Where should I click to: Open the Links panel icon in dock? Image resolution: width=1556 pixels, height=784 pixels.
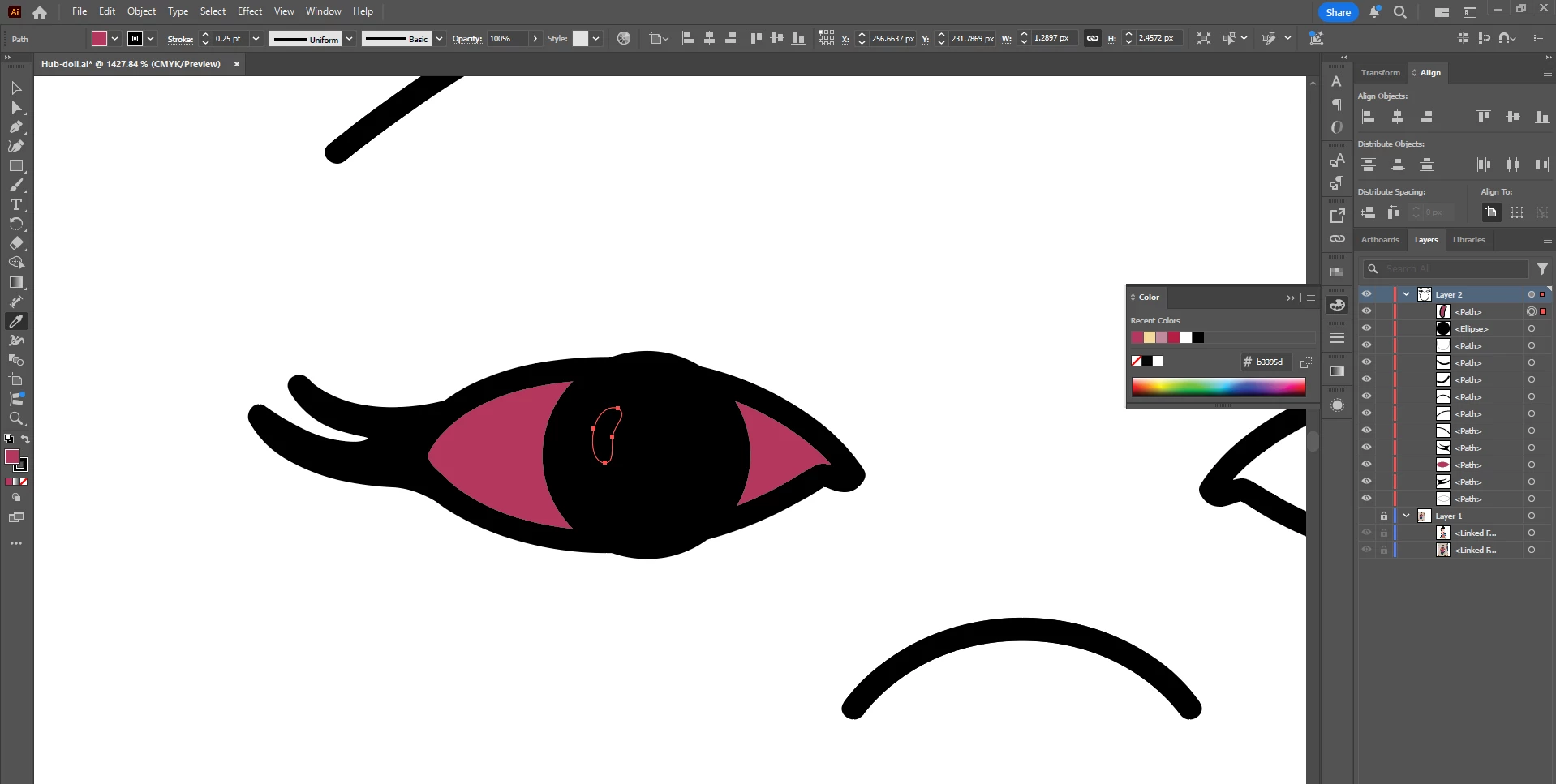(x=1338, y=239)
